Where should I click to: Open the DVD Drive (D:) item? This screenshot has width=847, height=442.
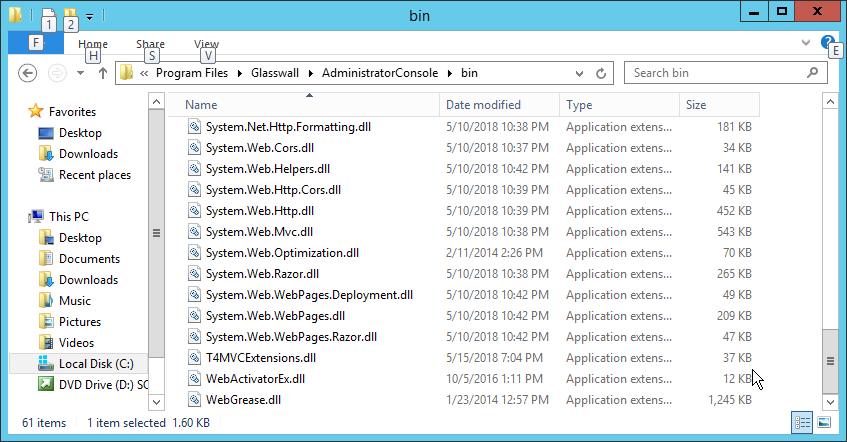click(102, 384)
